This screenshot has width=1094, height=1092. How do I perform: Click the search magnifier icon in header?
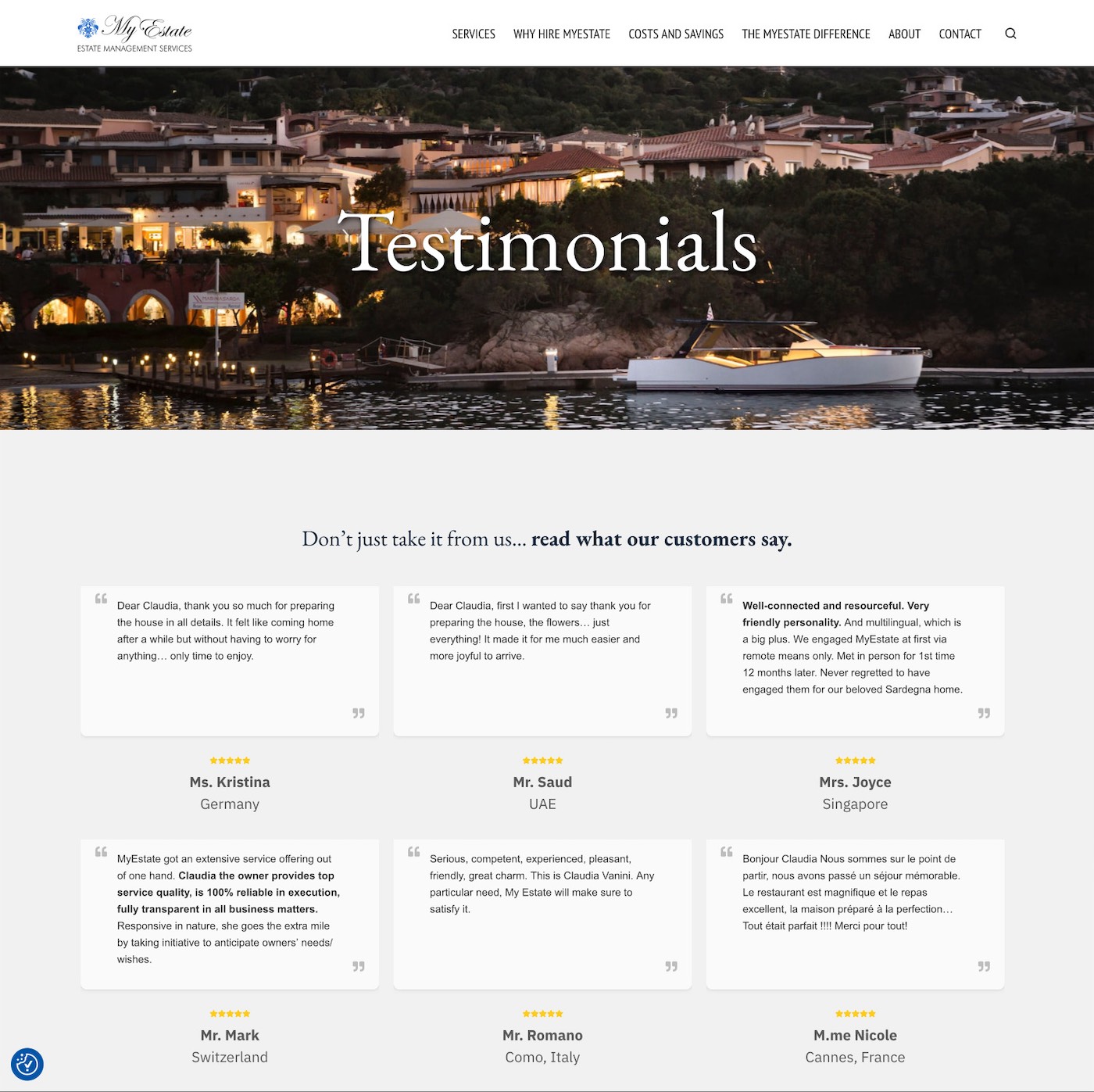[1010, 34]
